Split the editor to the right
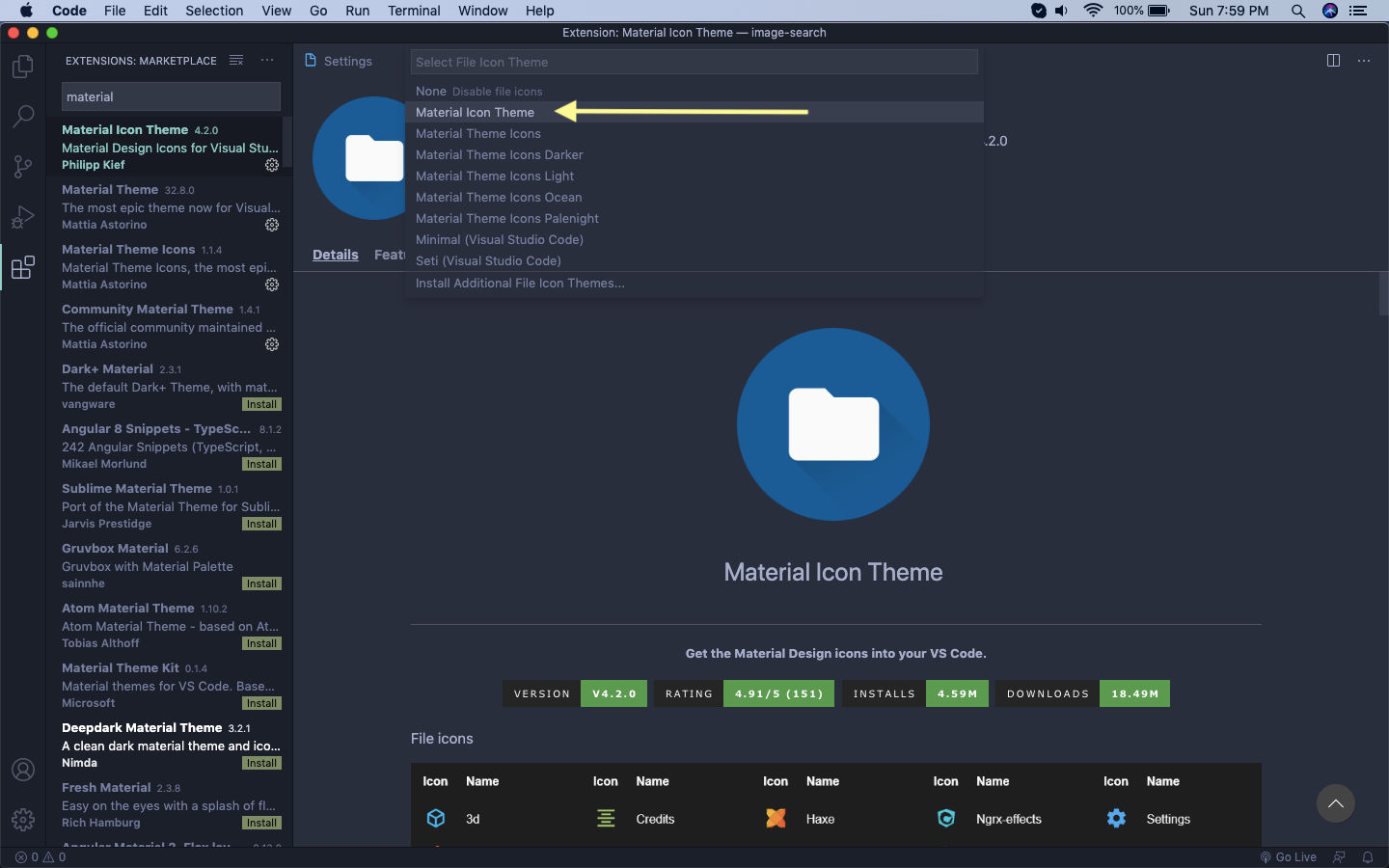1389x868 pixels. (x=1333, y=60)
